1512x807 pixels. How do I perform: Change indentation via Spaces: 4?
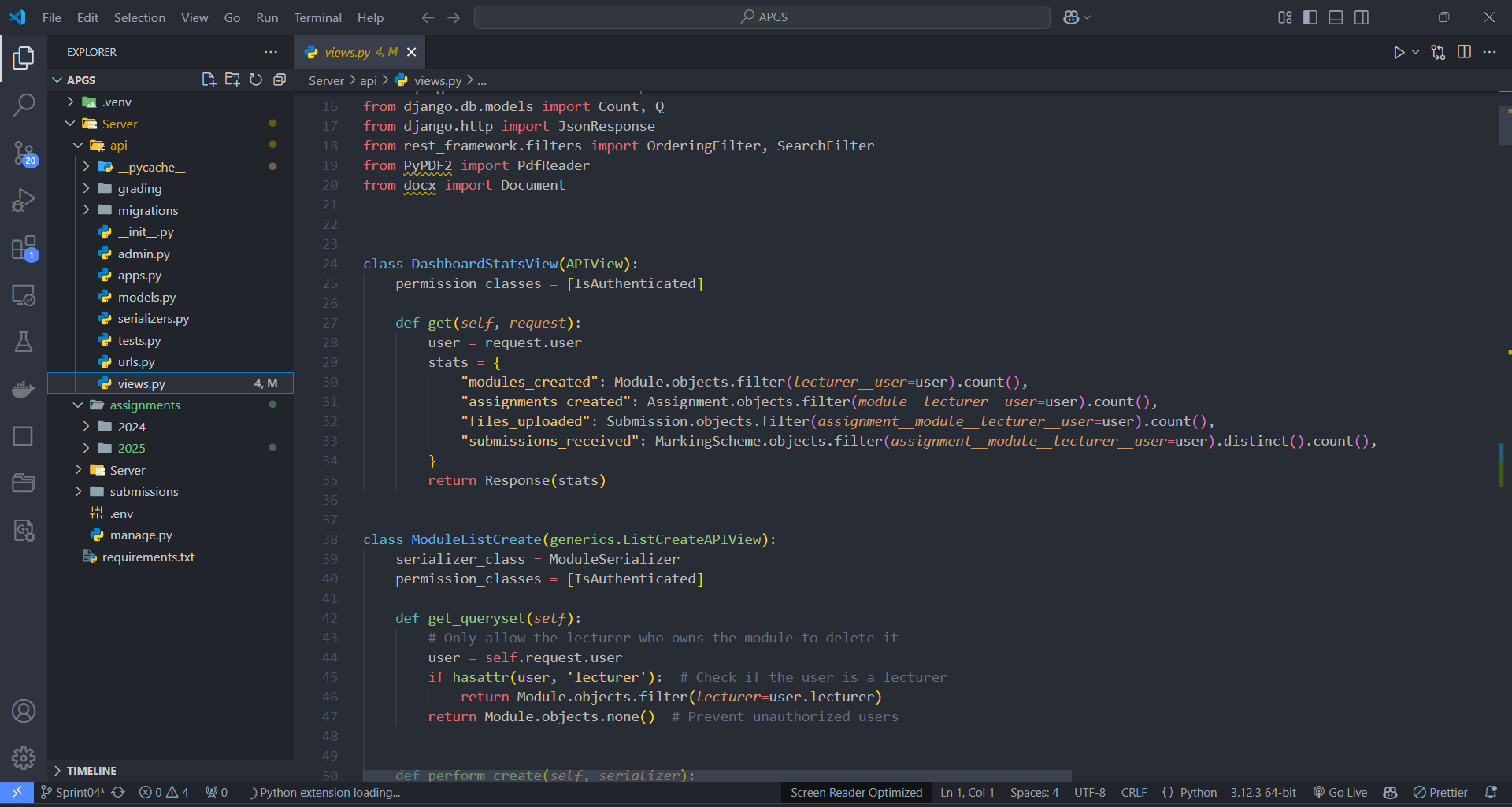point(1034,792)
